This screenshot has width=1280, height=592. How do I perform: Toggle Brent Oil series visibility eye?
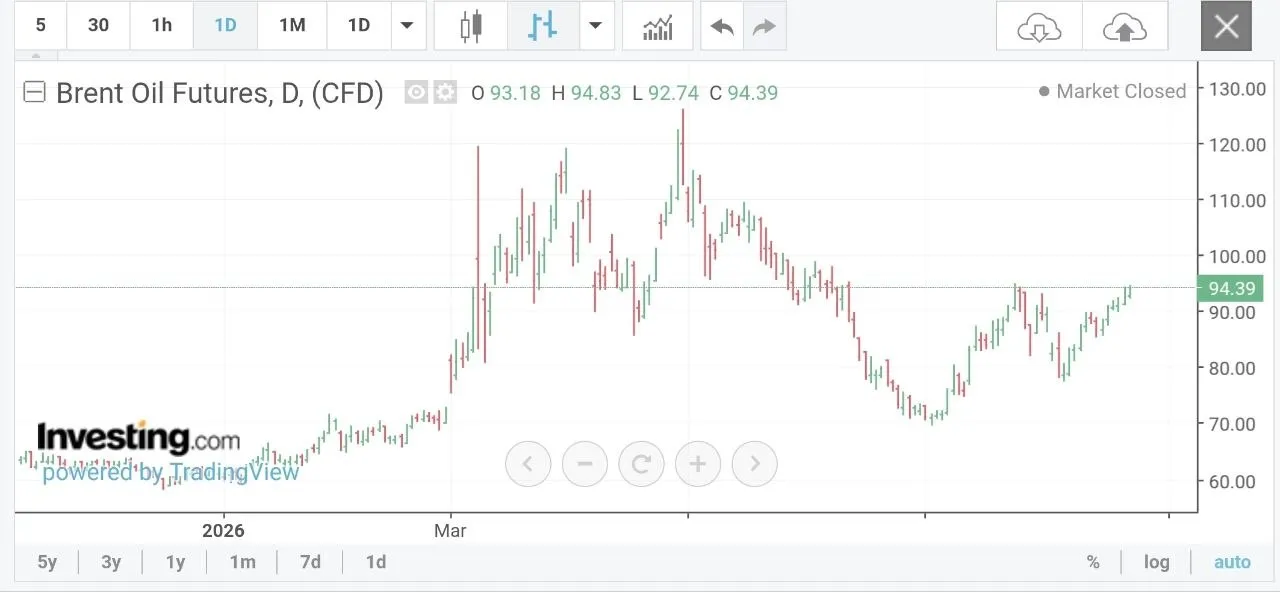416,93
